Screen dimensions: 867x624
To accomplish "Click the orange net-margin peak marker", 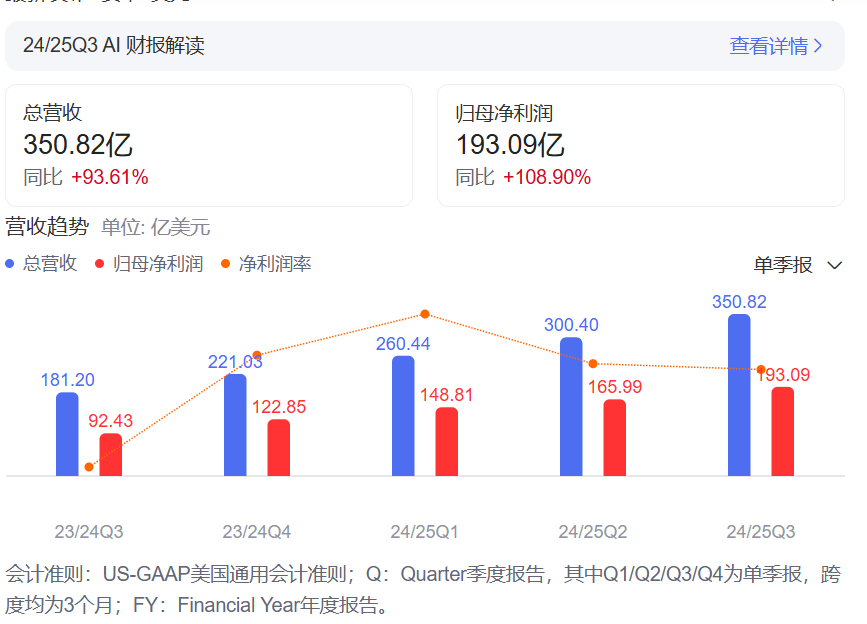I will [425, 314].
